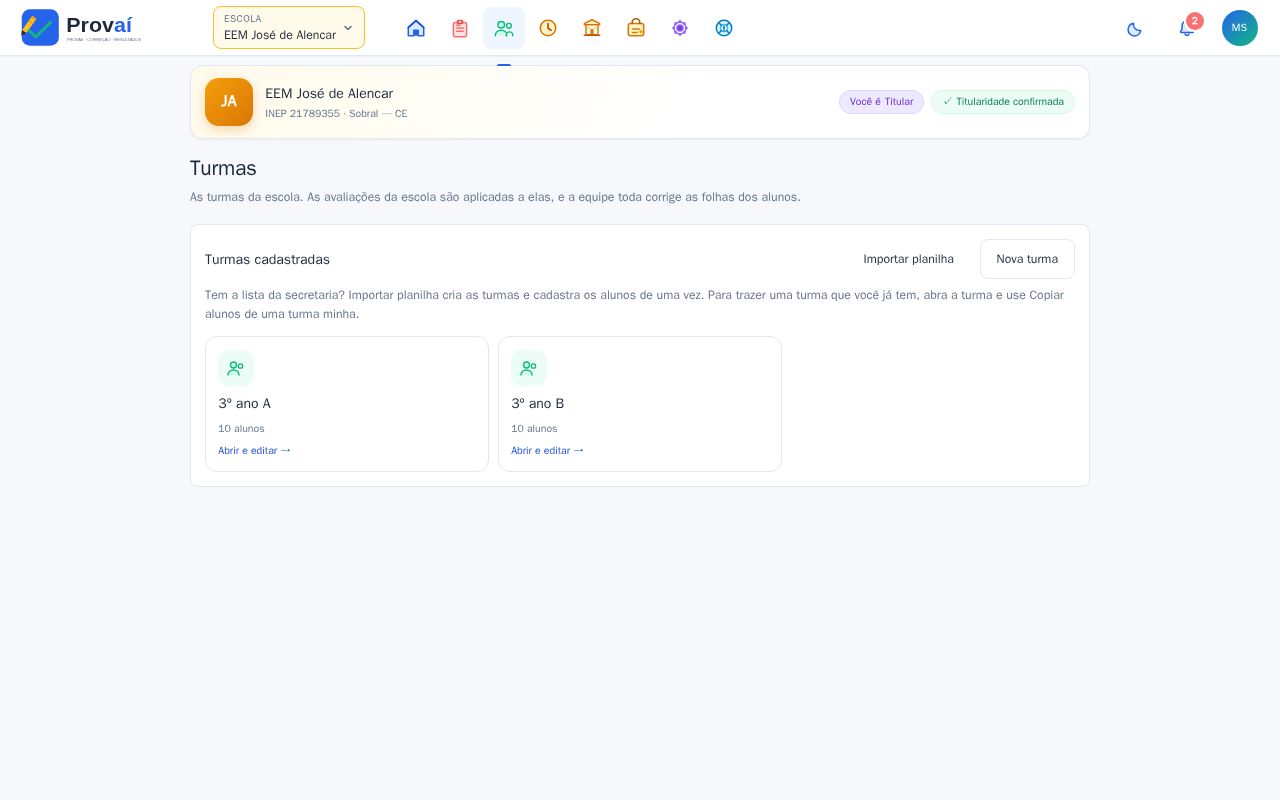Select the green people classes icon
The width and height of the screenshot is (1280, 800).
504,28
